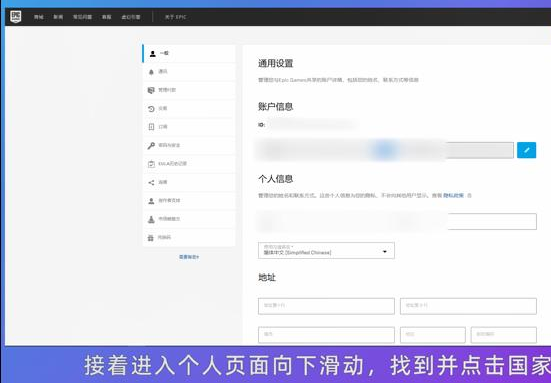Open marketplace seller section with stamp icon
Image resolution: width=551 pixels, height=383 pixels.
[x=189, y=219]
